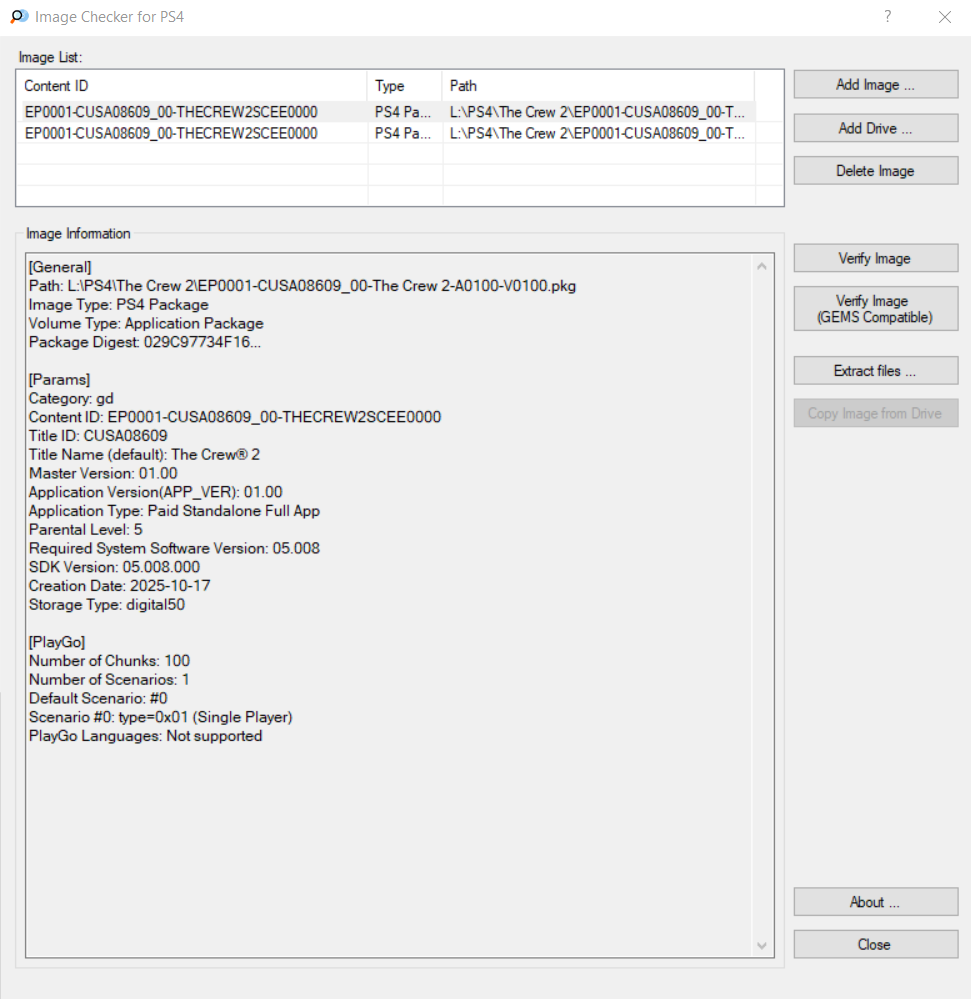Click the down arrow of the information scrollbar
The image size is (971, 999).
pos(762,945)
